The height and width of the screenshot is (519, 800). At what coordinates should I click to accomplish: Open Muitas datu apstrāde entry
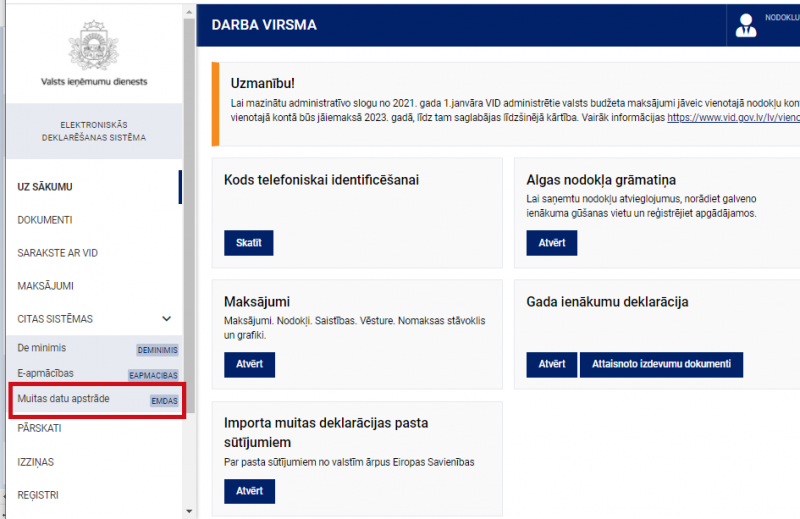click(63, 399)
